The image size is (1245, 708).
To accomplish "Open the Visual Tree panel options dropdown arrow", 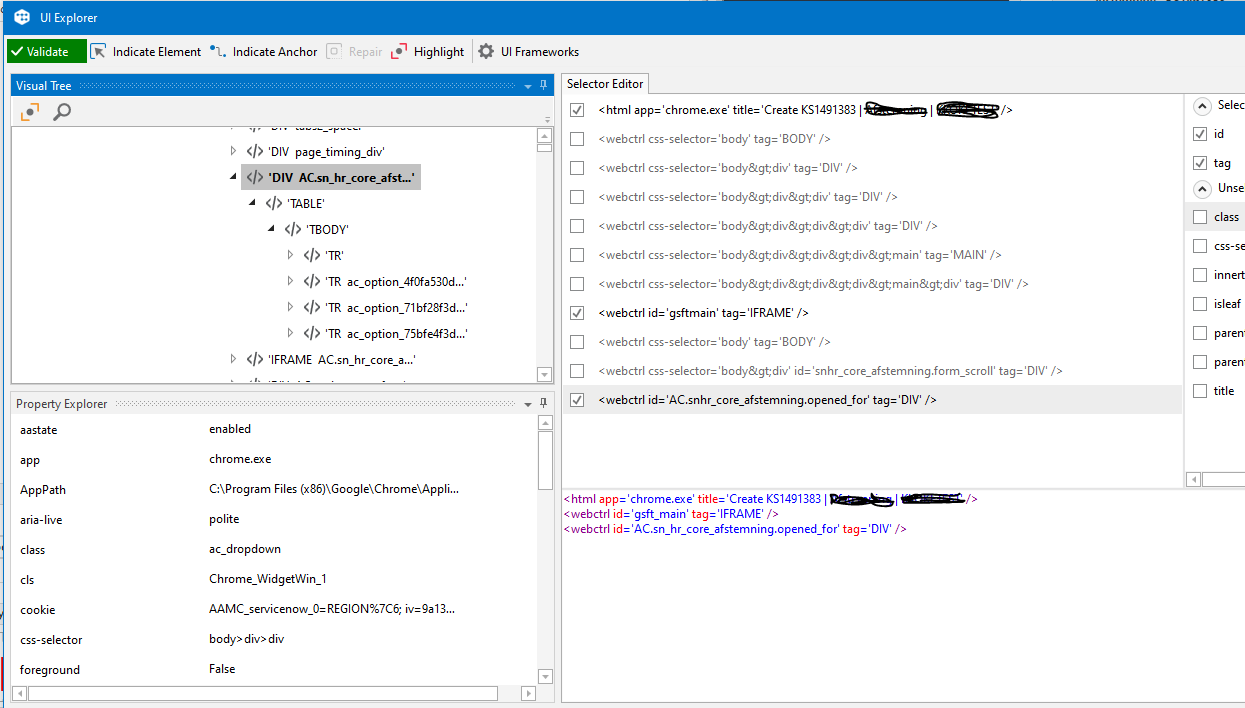I will [528, 86].
